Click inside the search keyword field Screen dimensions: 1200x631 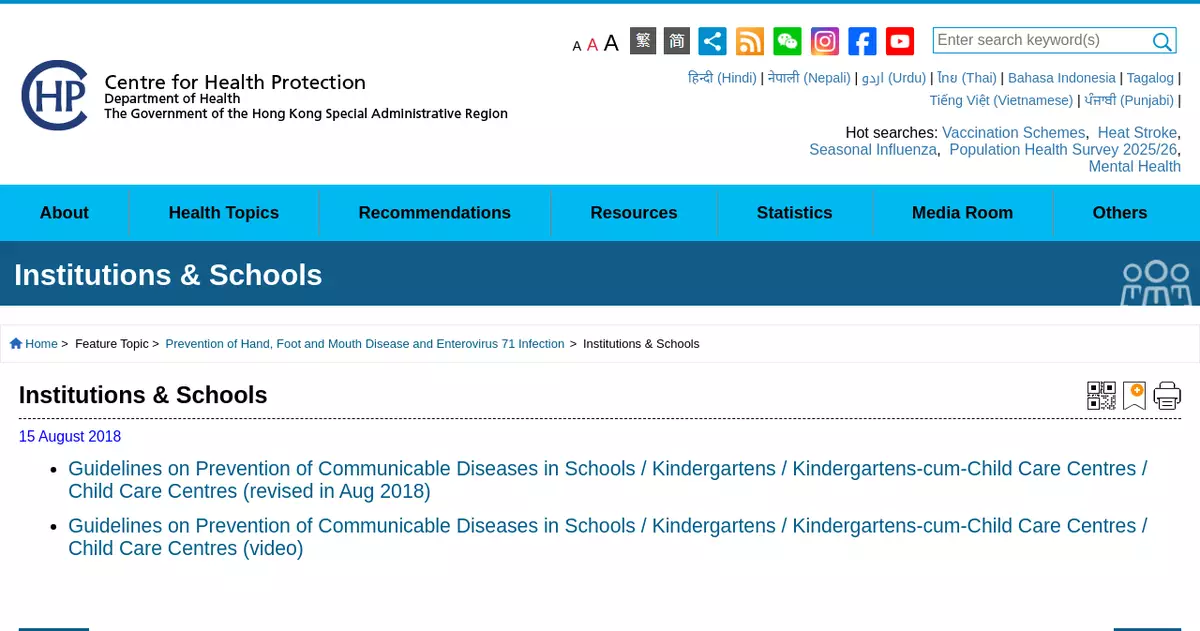1042,40
